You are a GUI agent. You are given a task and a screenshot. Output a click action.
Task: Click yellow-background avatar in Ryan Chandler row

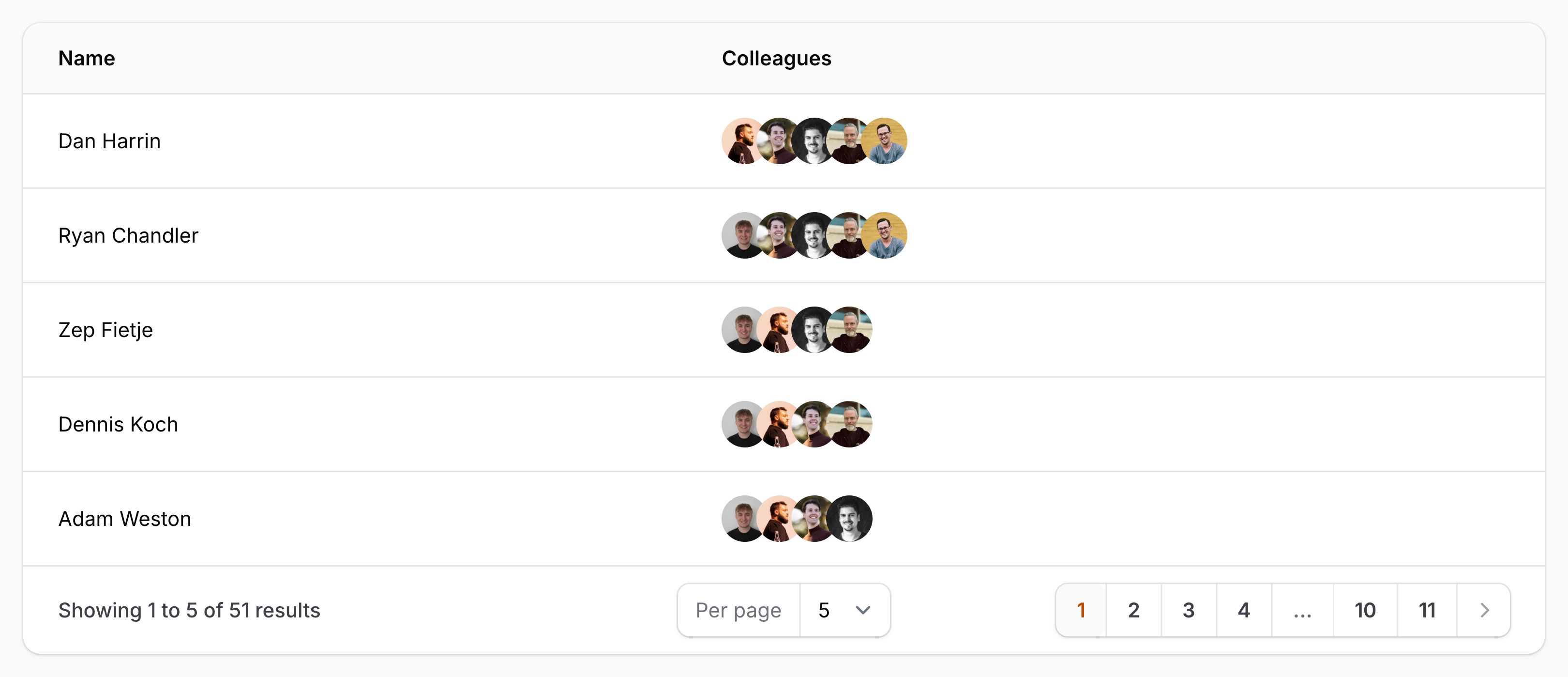886,235
